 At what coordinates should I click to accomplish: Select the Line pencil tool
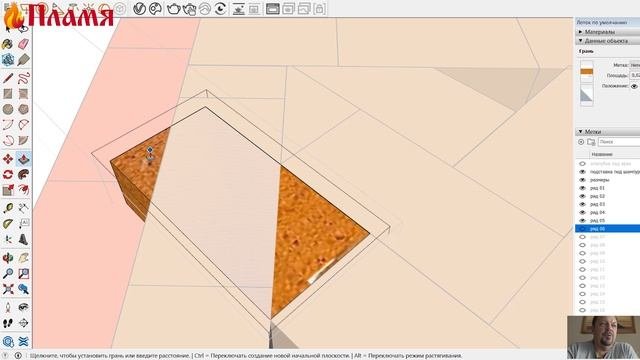tap(8, 78)
